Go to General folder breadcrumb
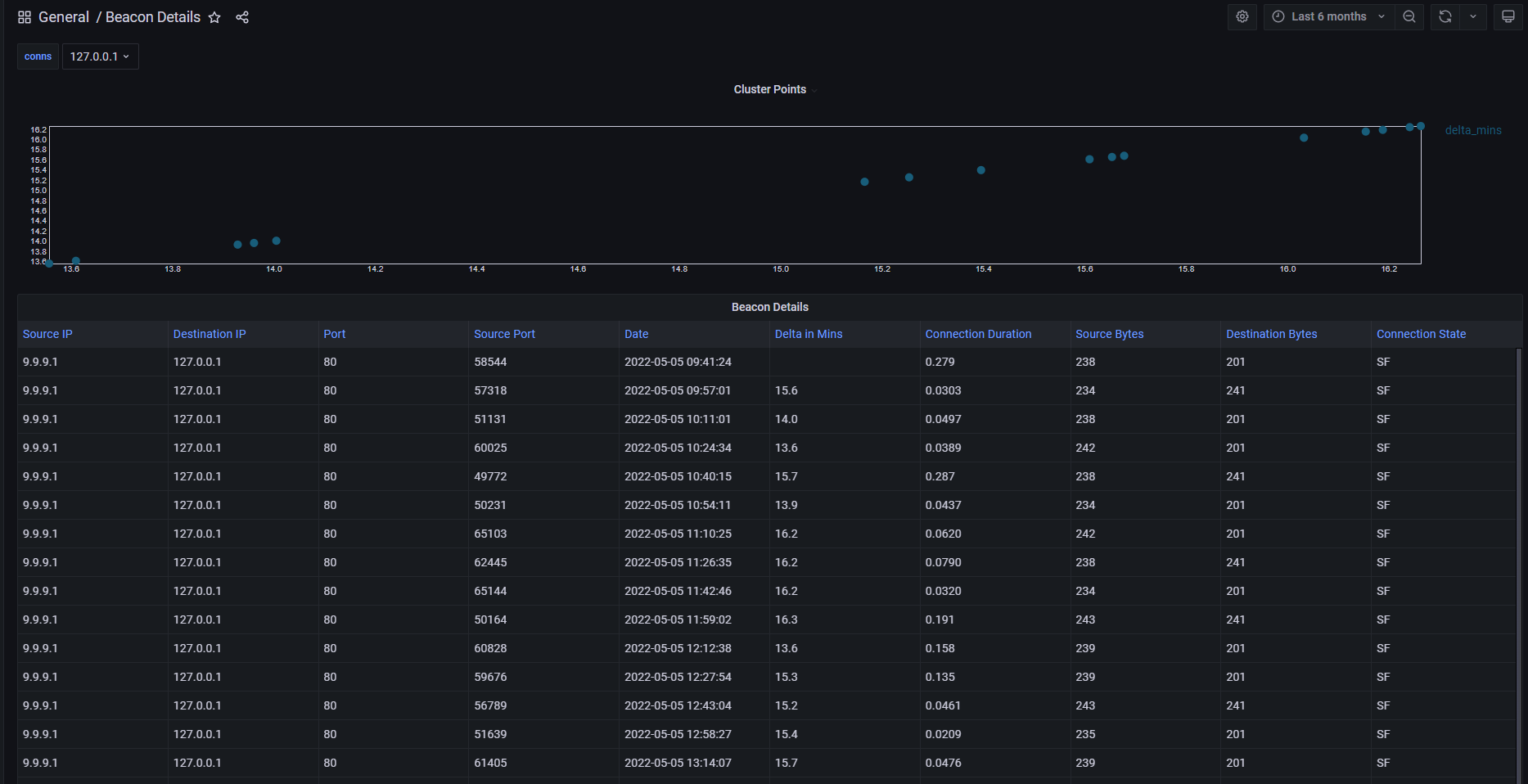This screenshot has height=784, width=1528. click(x=64, y=17)
